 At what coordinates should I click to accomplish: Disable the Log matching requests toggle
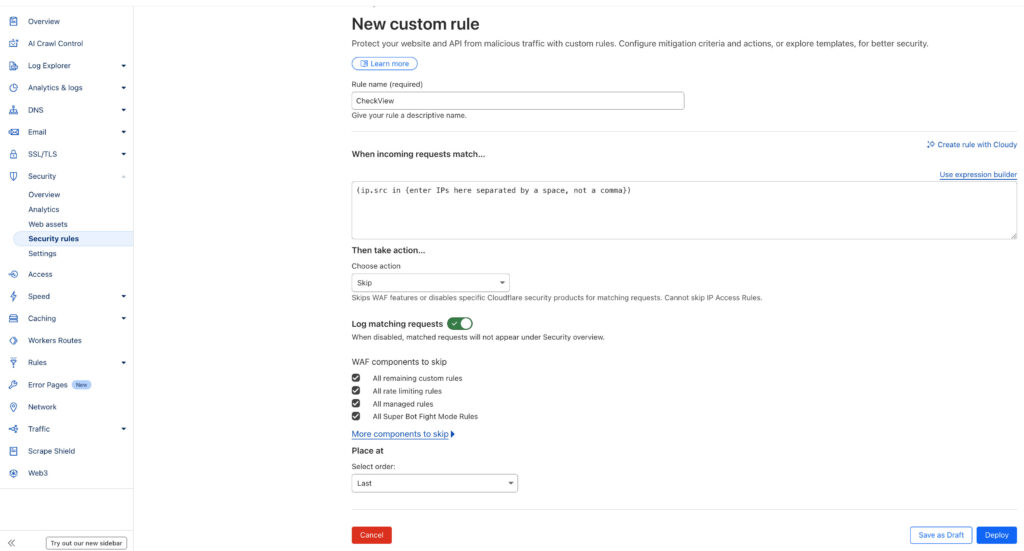(x=460, y=324)
